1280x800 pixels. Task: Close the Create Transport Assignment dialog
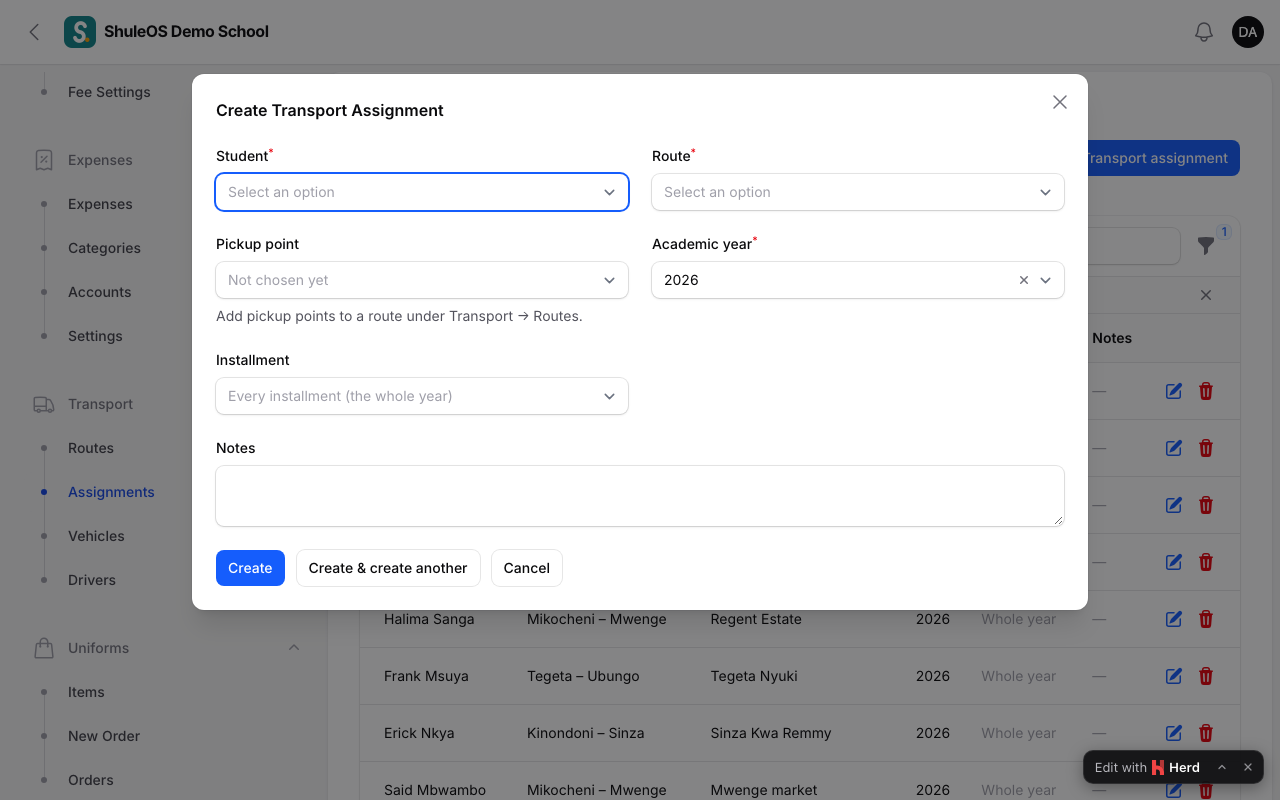pyautogui.click(x=1060, y=102)
